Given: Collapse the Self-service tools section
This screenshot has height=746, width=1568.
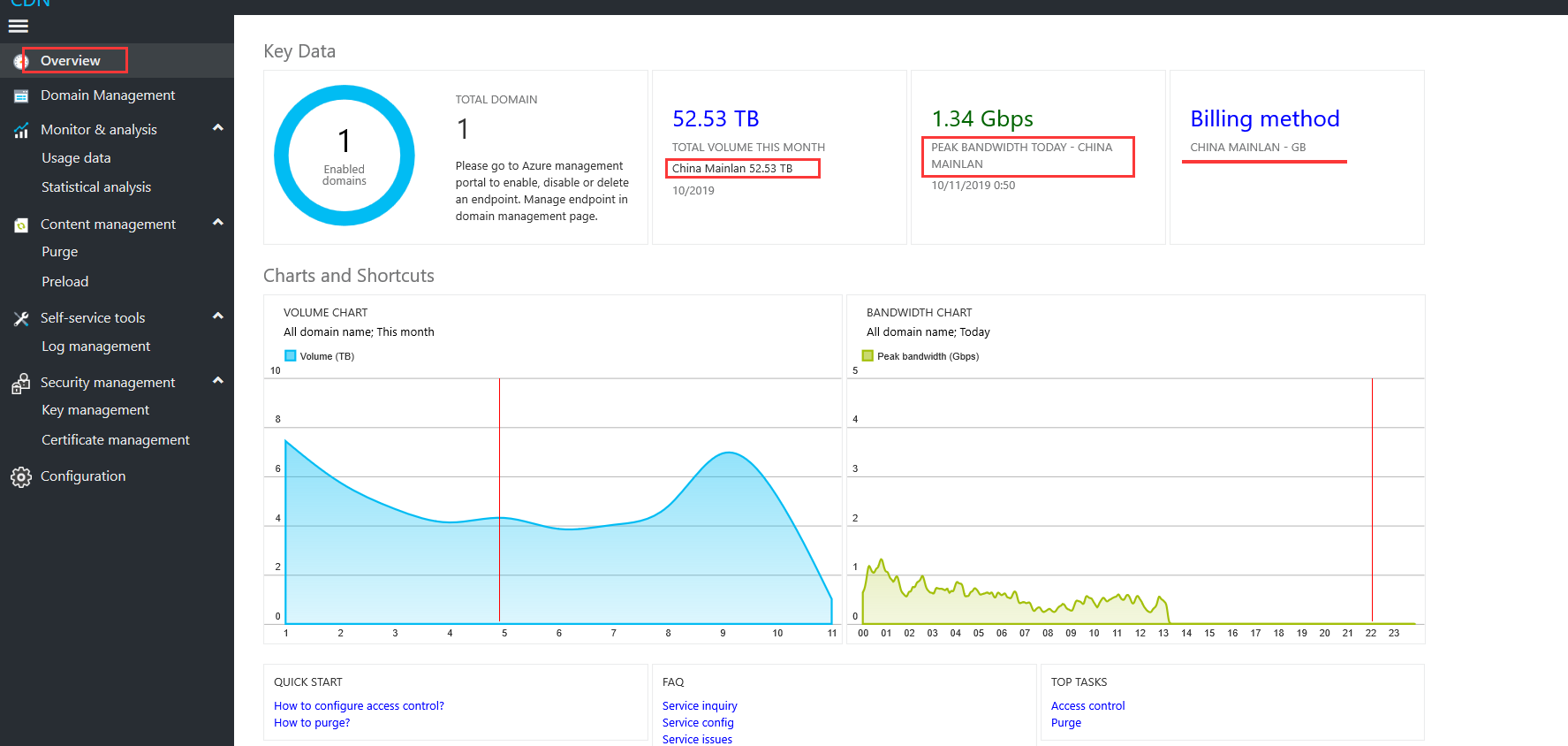Looking at the screenshot, I should coord(217,316).
